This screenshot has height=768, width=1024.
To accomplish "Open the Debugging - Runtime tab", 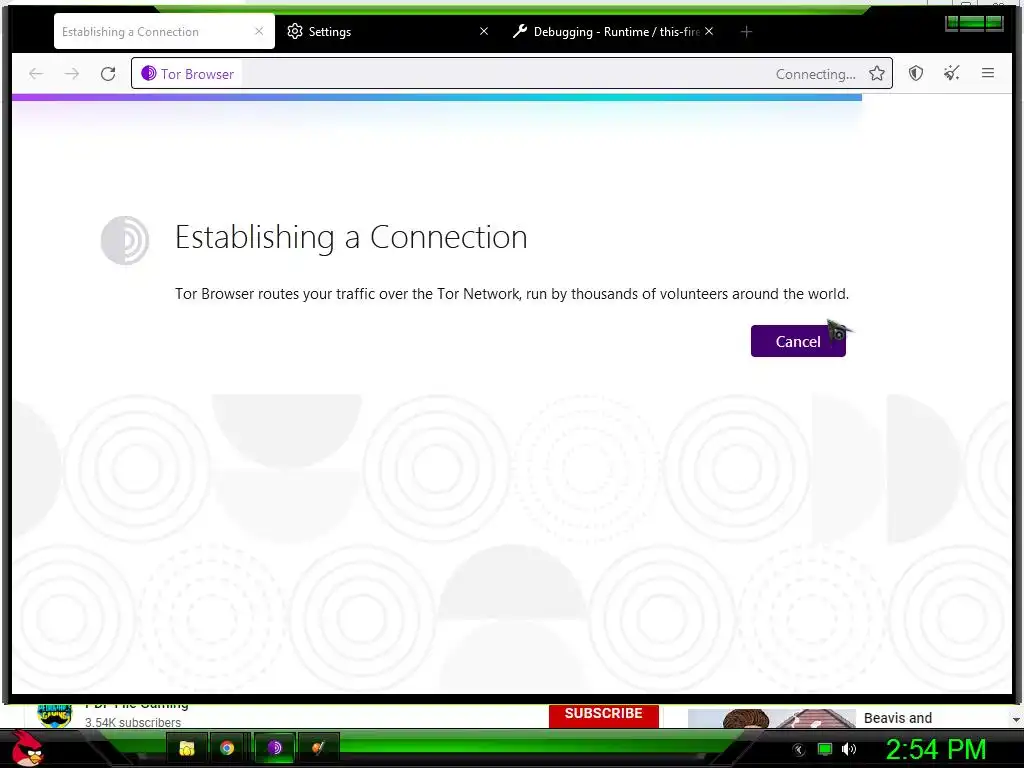I will point(613,31).
